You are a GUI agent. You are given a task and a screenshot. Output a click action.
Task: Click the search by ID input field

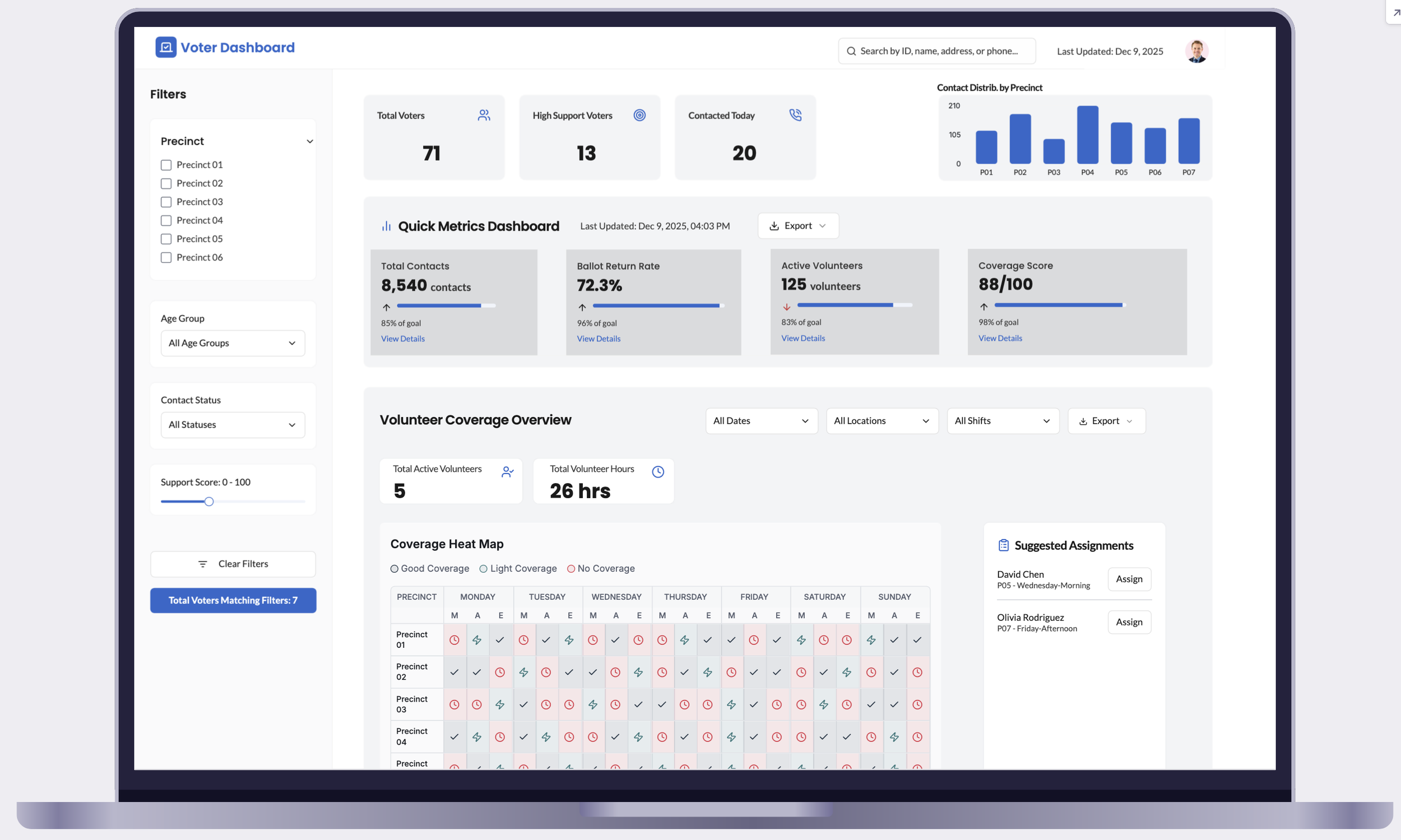(x=936, y=52)
